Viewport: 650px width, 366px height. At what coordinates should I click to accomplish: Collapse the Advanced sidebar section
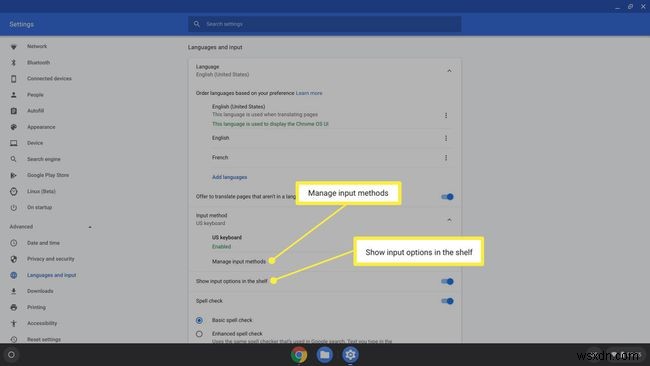click(x=90, y=227)
